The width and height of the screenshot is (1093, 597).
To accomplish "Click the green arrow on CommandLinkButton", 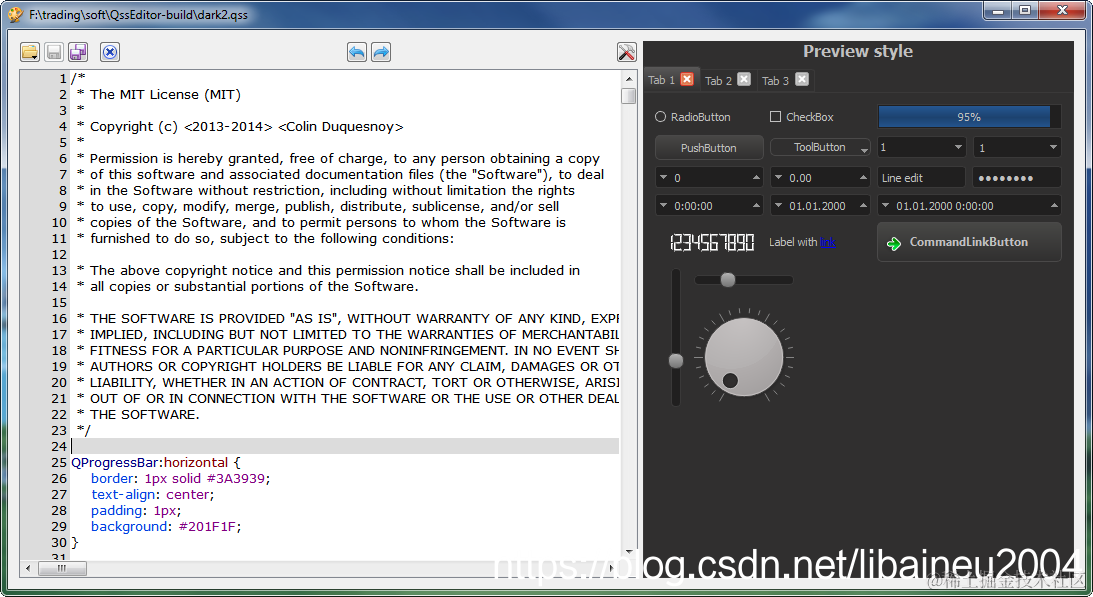I will click(x=894, y=243).
